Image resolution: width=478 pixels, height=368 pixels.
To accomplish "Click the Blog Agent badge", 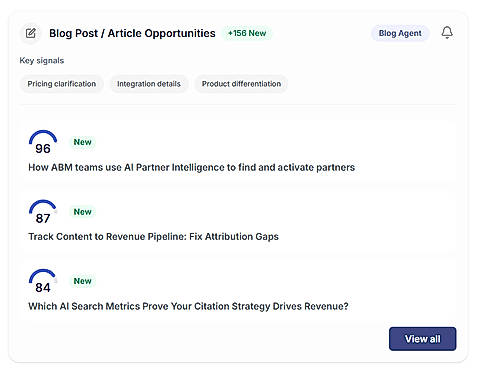I will click(x=400, y=33).
